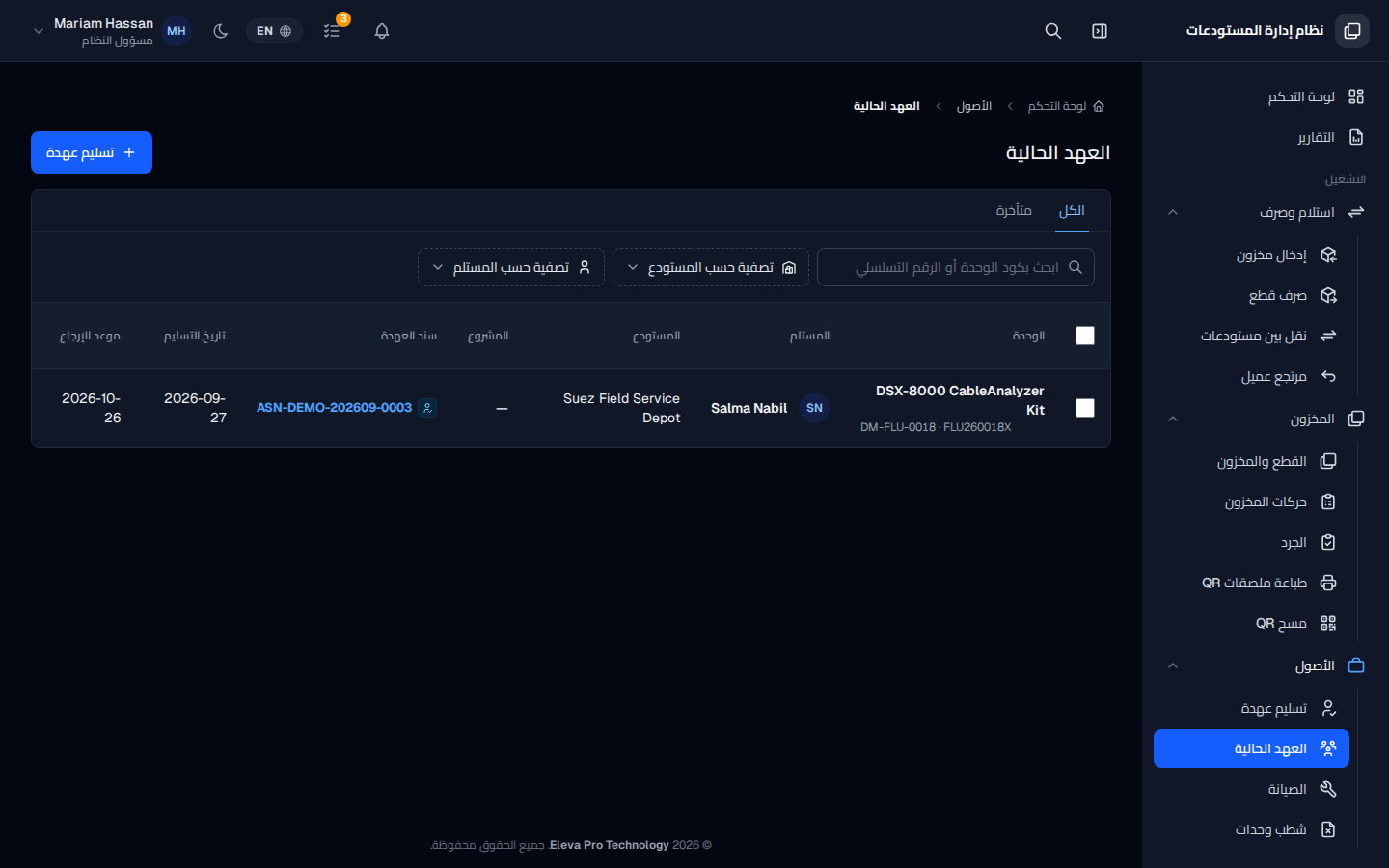Open طباعة ملصقات QR page
The height and width of the screenshot is (868, 1389).
(1253, 583)
